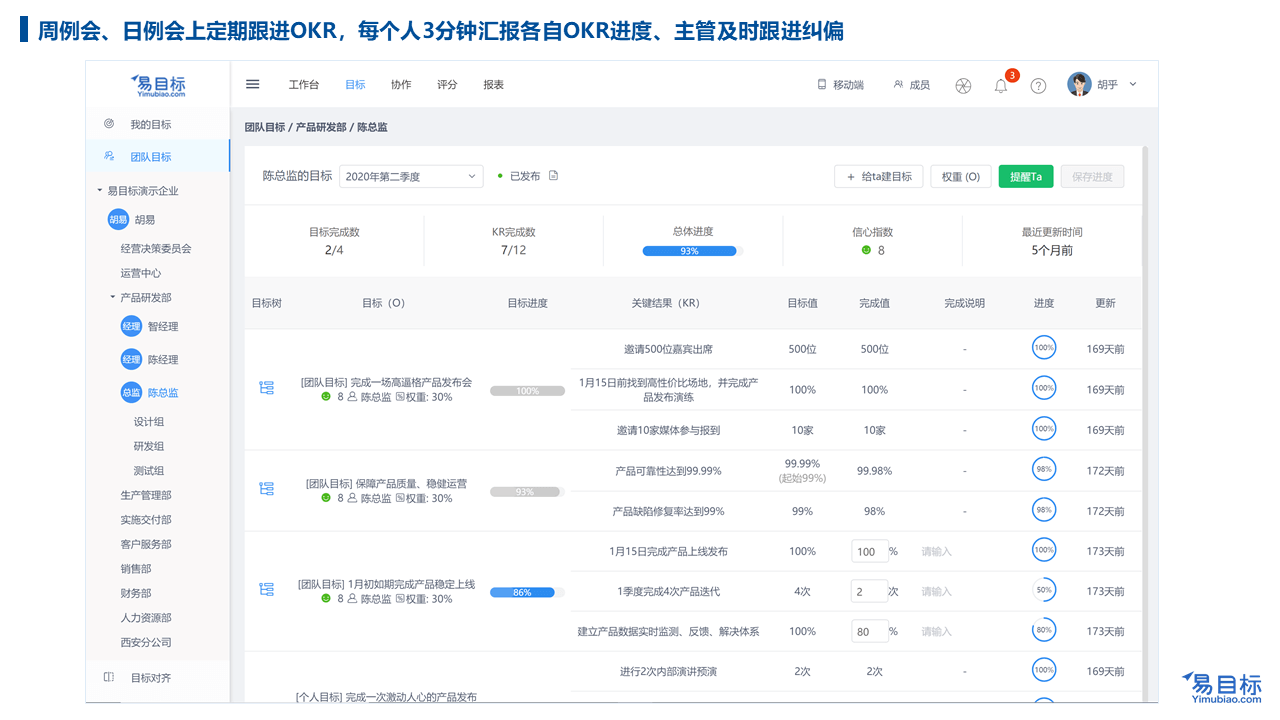Select 研发组 in tree
Screen dimensions: 1280x720
[149, 446]
